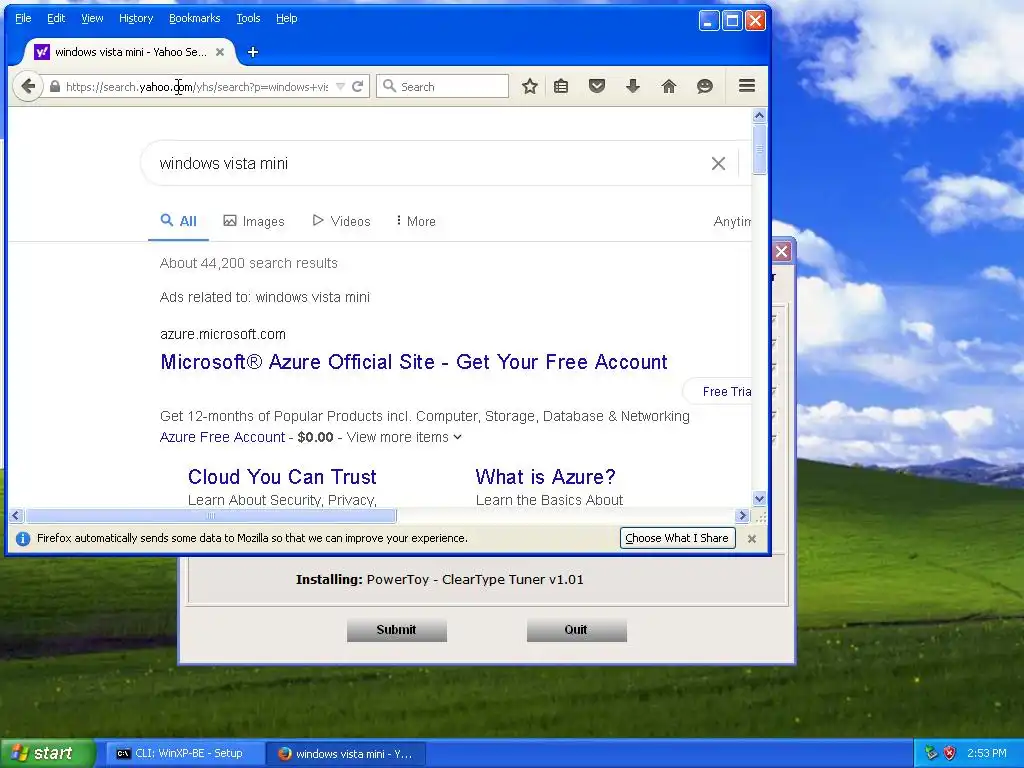The image size is (1024, 768).
Task: Click the vertical scrollbar down arrow
Action: pos(759,499)
